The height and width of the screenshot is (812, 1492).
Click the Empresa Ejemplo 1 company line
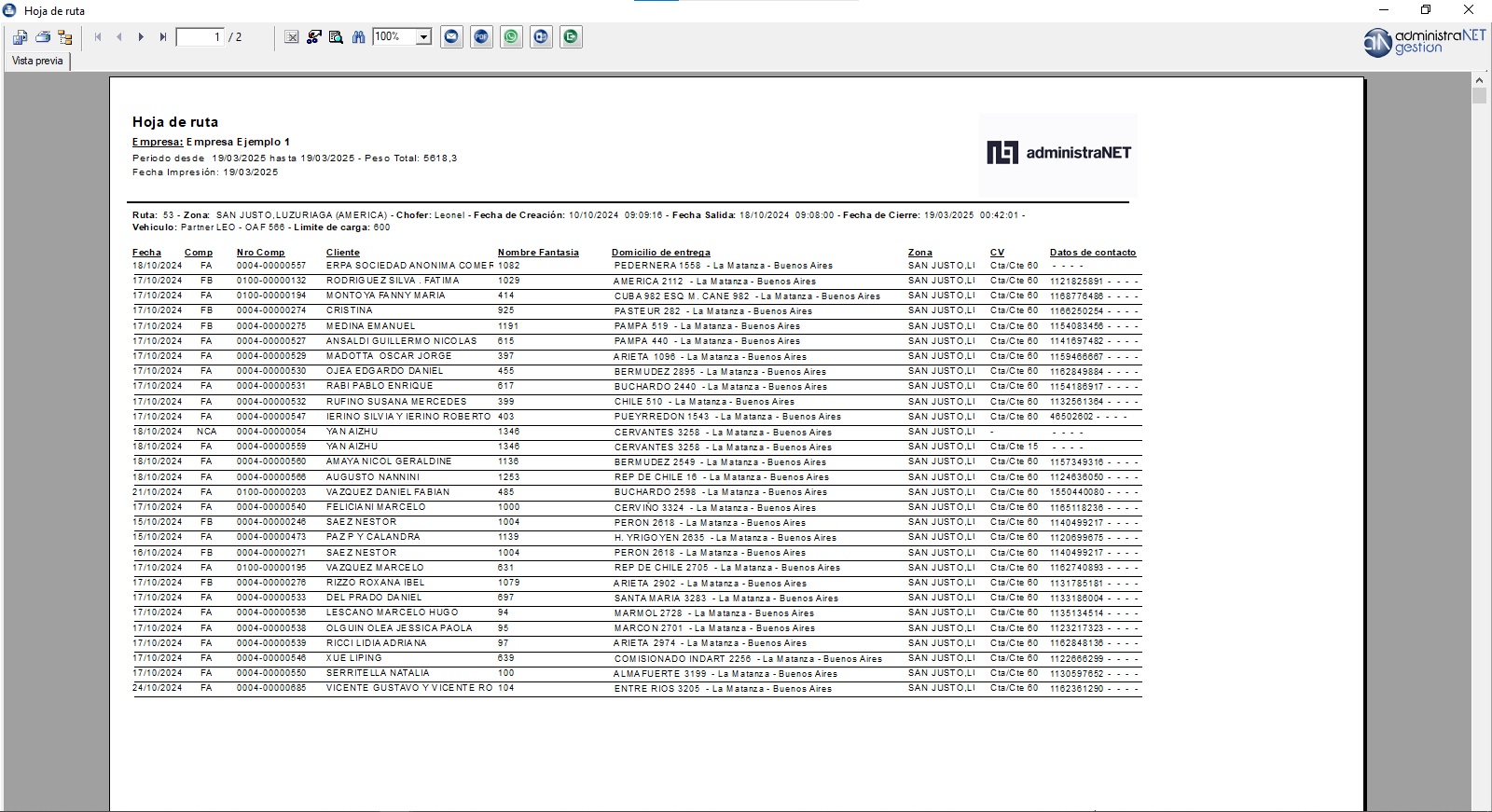click(211, 143)
